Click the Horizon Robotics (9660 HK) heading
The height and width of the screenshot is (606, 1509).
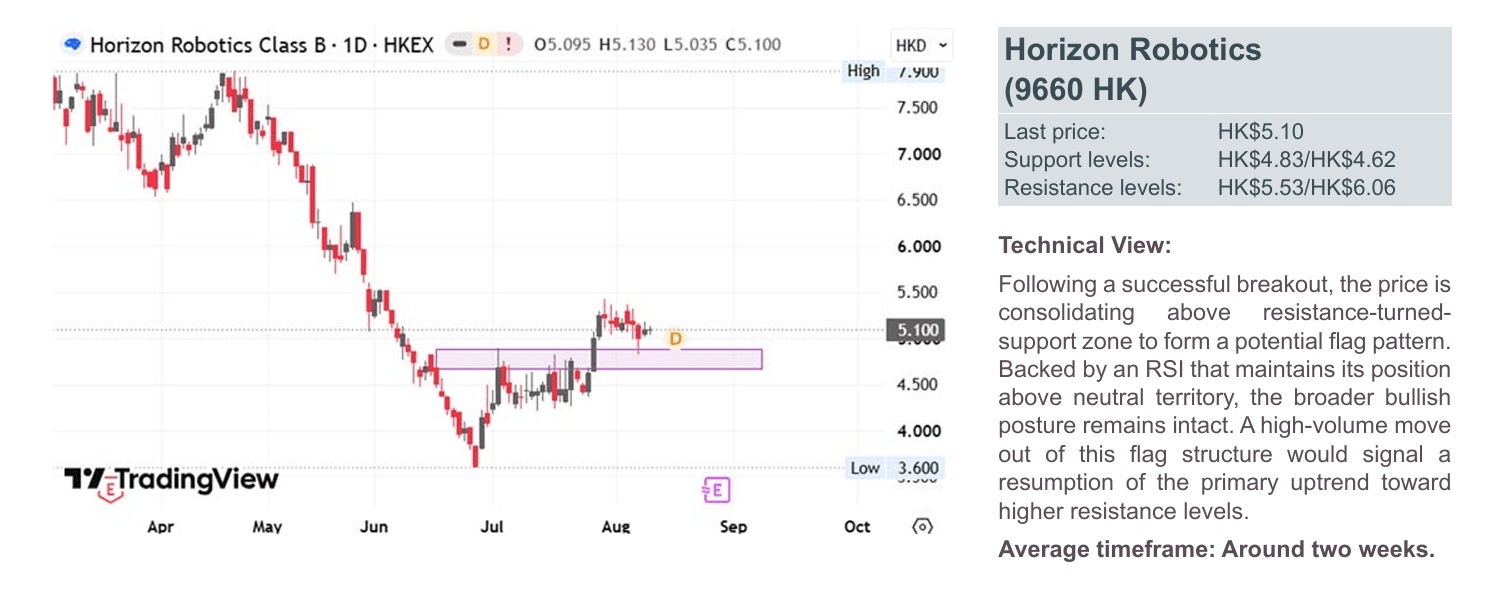1132,69
